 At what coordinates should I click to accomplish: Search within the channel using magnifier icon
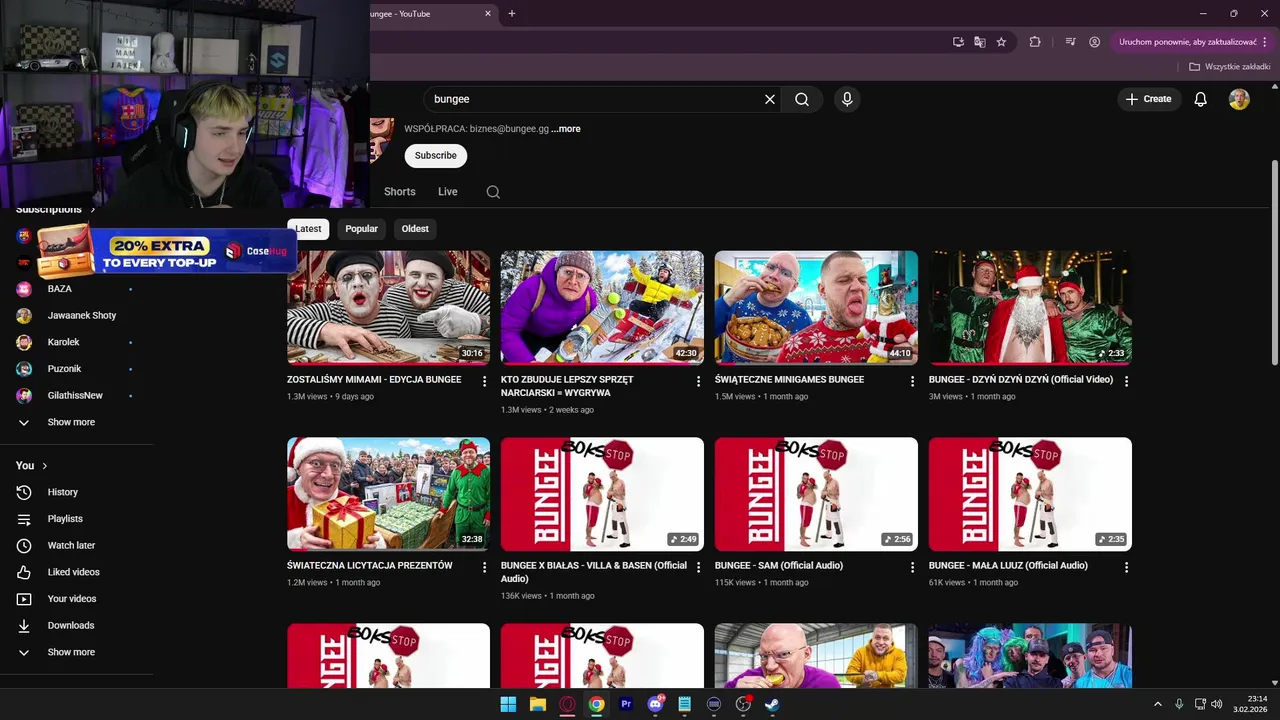click(493, 192)
